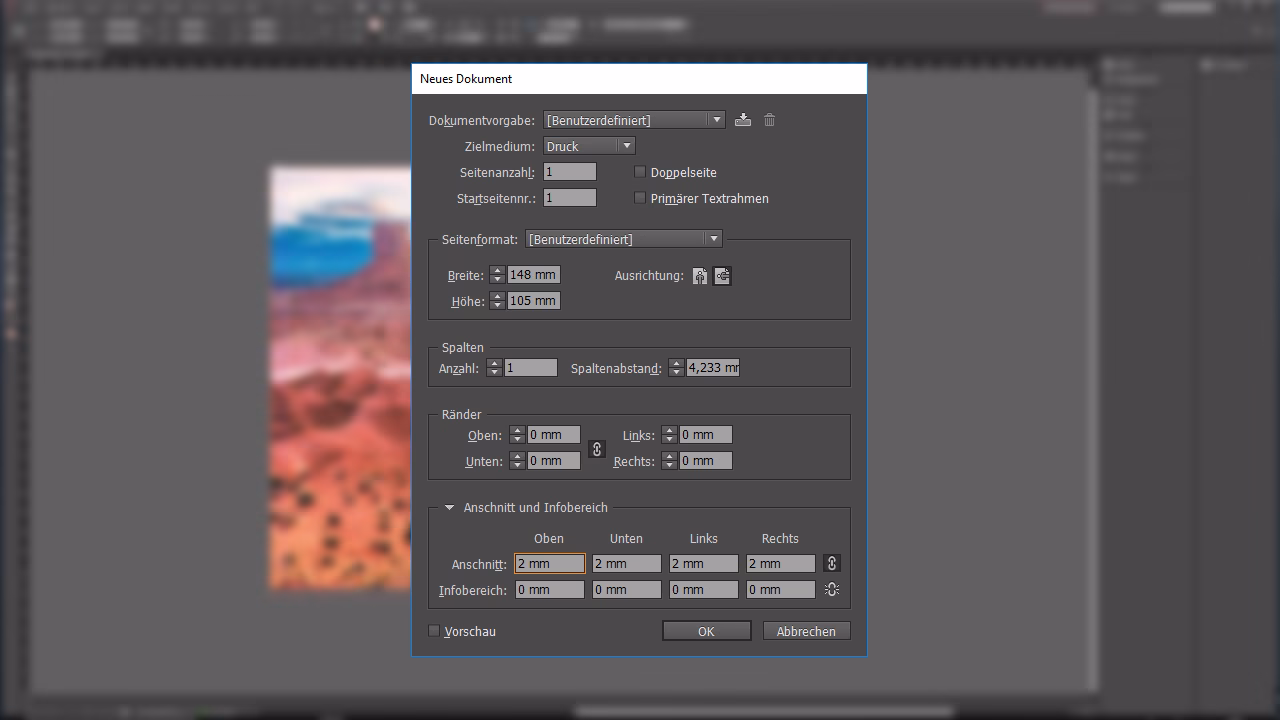Enable Primärer Textrahmen
The width and height of the screenshot is (1280, 720).
pos(640,198)
